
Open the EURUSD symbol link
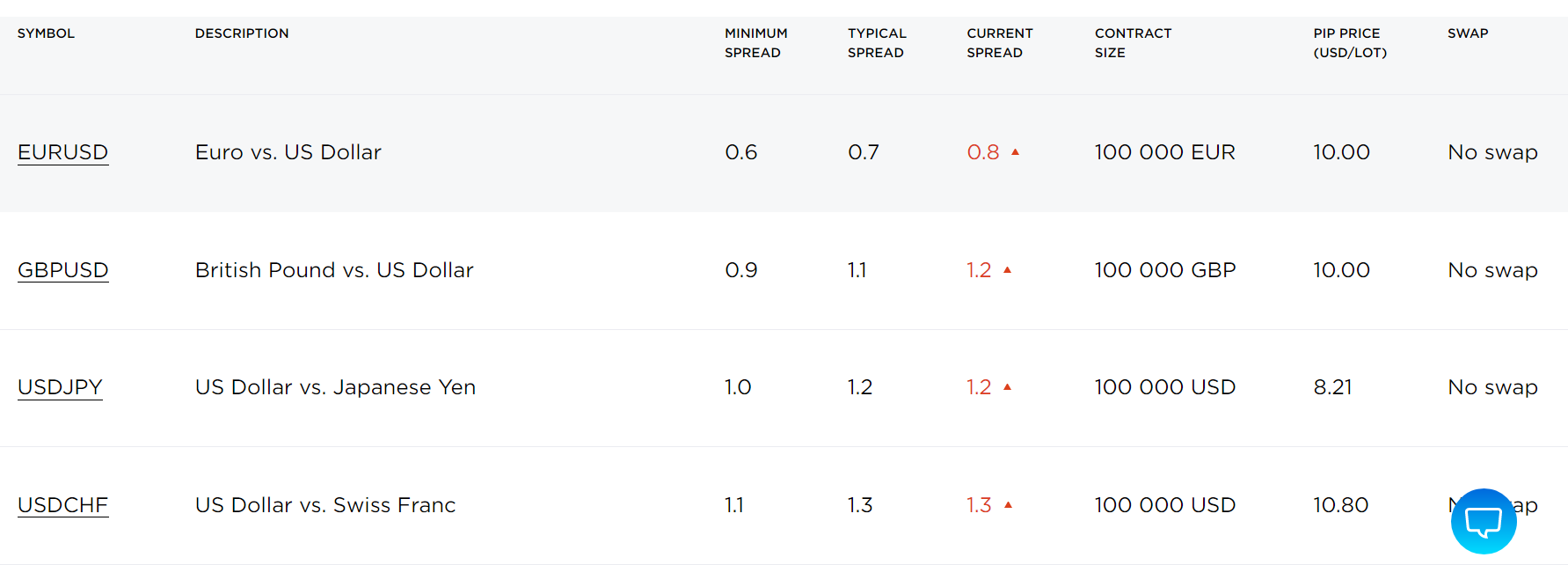pos(62,152)
